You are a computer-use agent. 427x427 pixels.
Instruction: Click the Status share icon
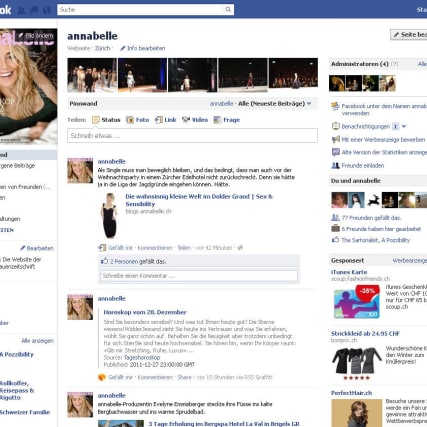pyautogui.click(x=96, y=120)
